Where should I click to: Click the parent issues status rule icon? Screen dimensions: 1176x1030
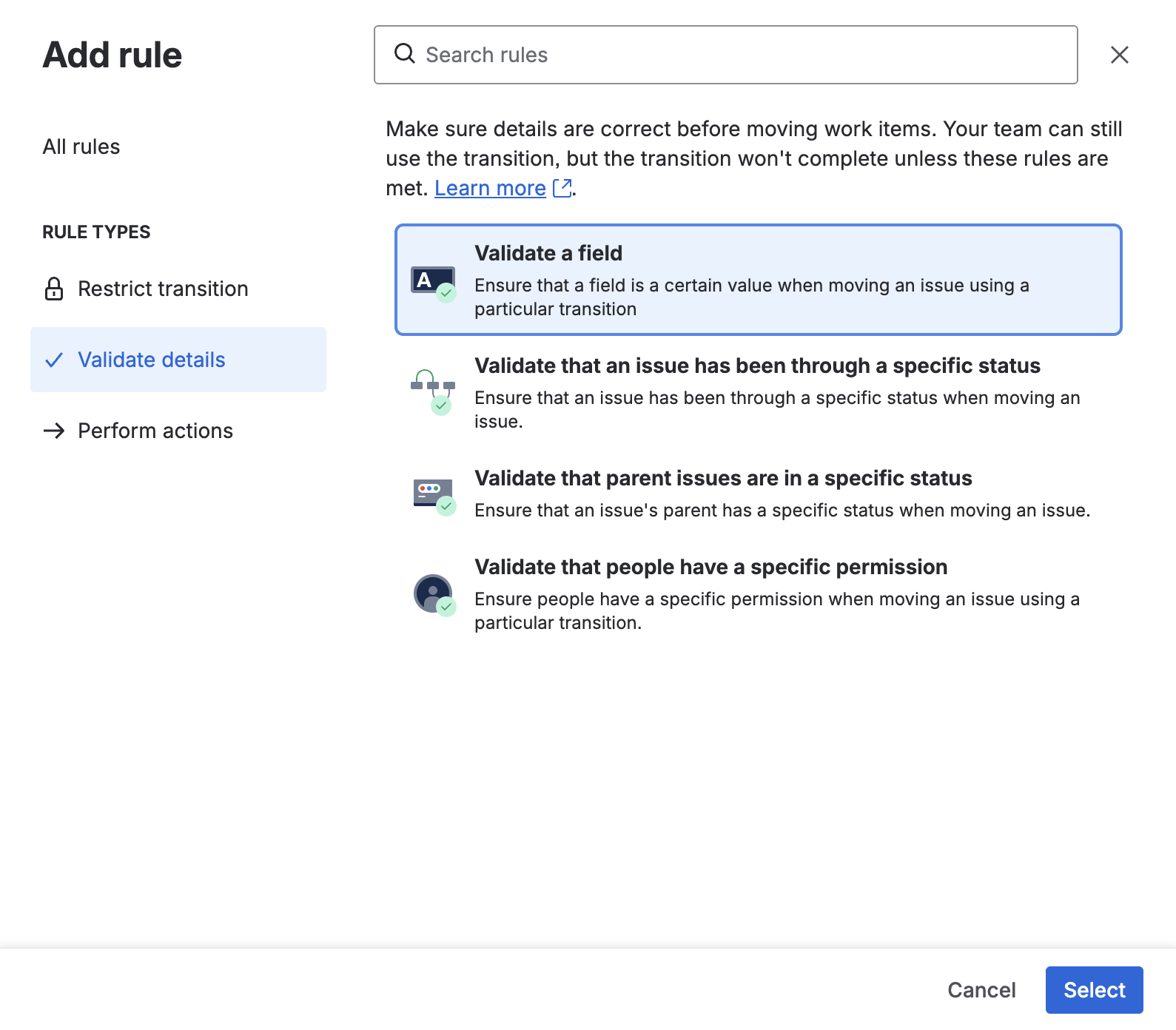(434, 495)
